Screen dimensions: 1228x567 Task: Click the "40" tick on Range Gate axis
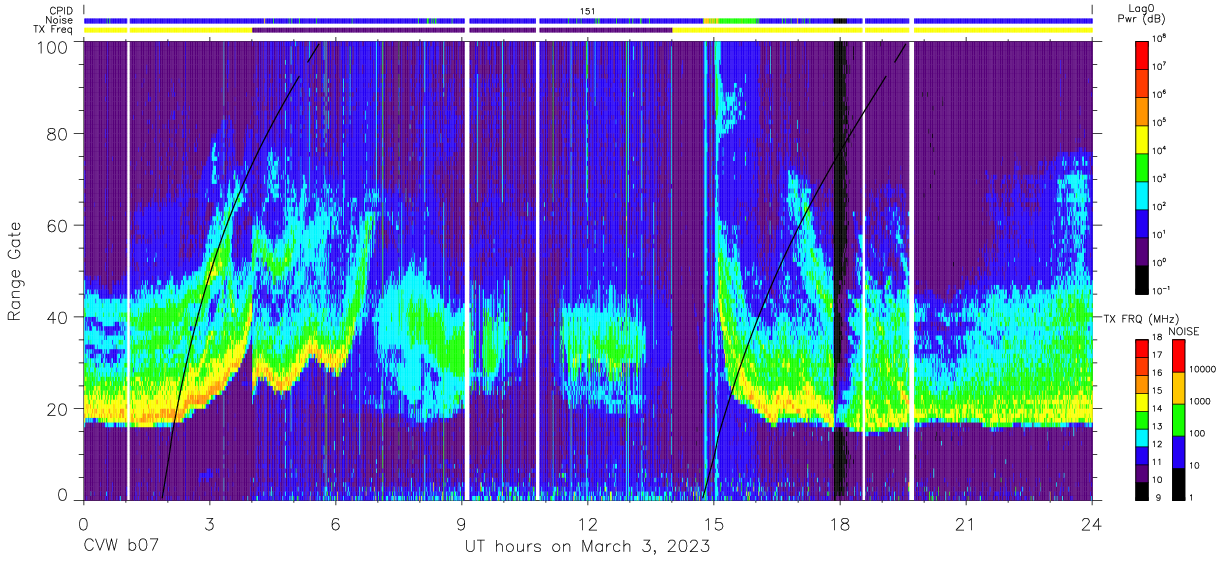(x=57, y=317)
